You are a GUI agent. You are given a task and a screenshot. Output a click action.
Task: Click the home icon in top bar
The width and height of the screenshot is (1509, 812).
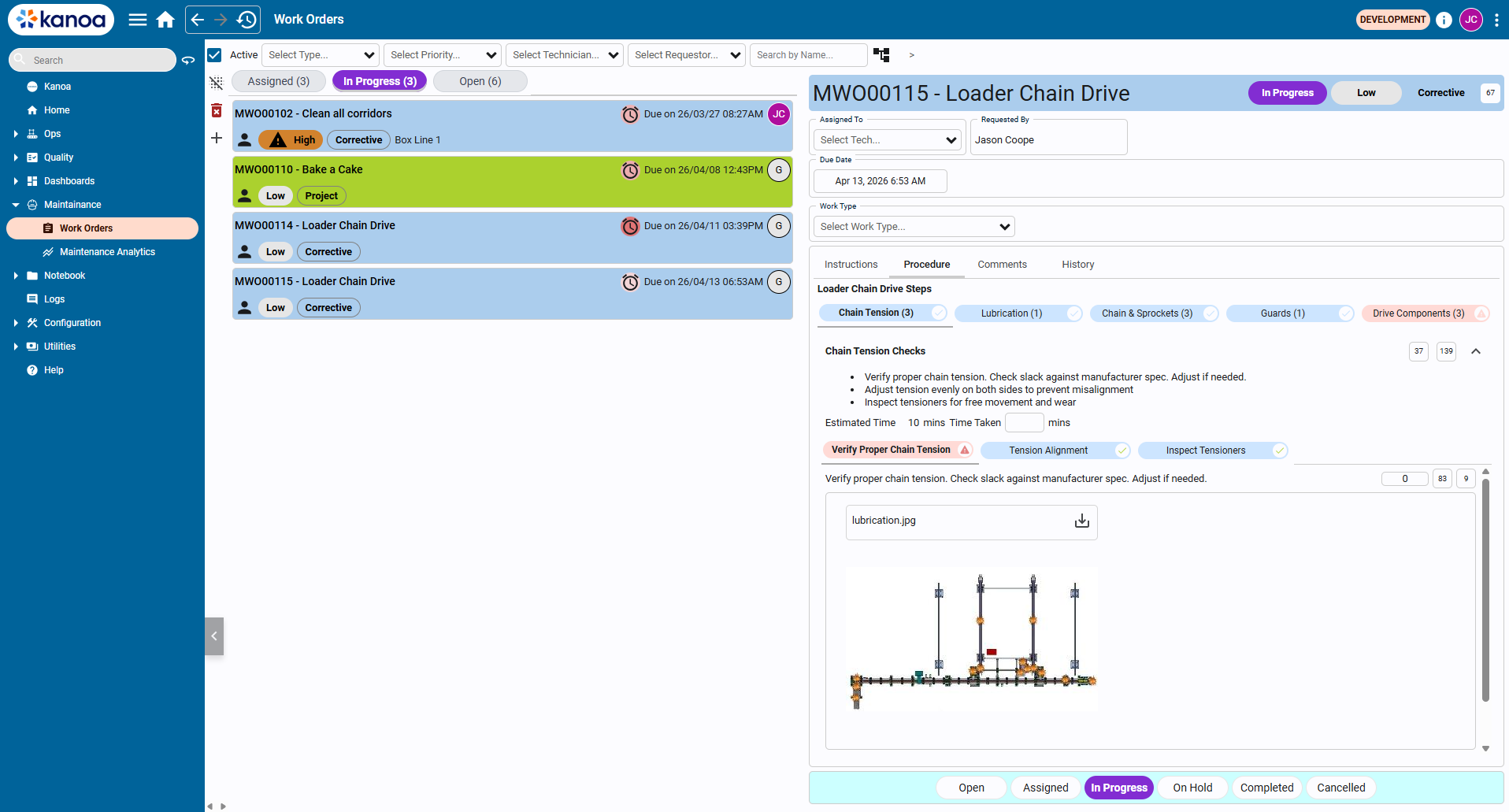(x=165, y=20)
